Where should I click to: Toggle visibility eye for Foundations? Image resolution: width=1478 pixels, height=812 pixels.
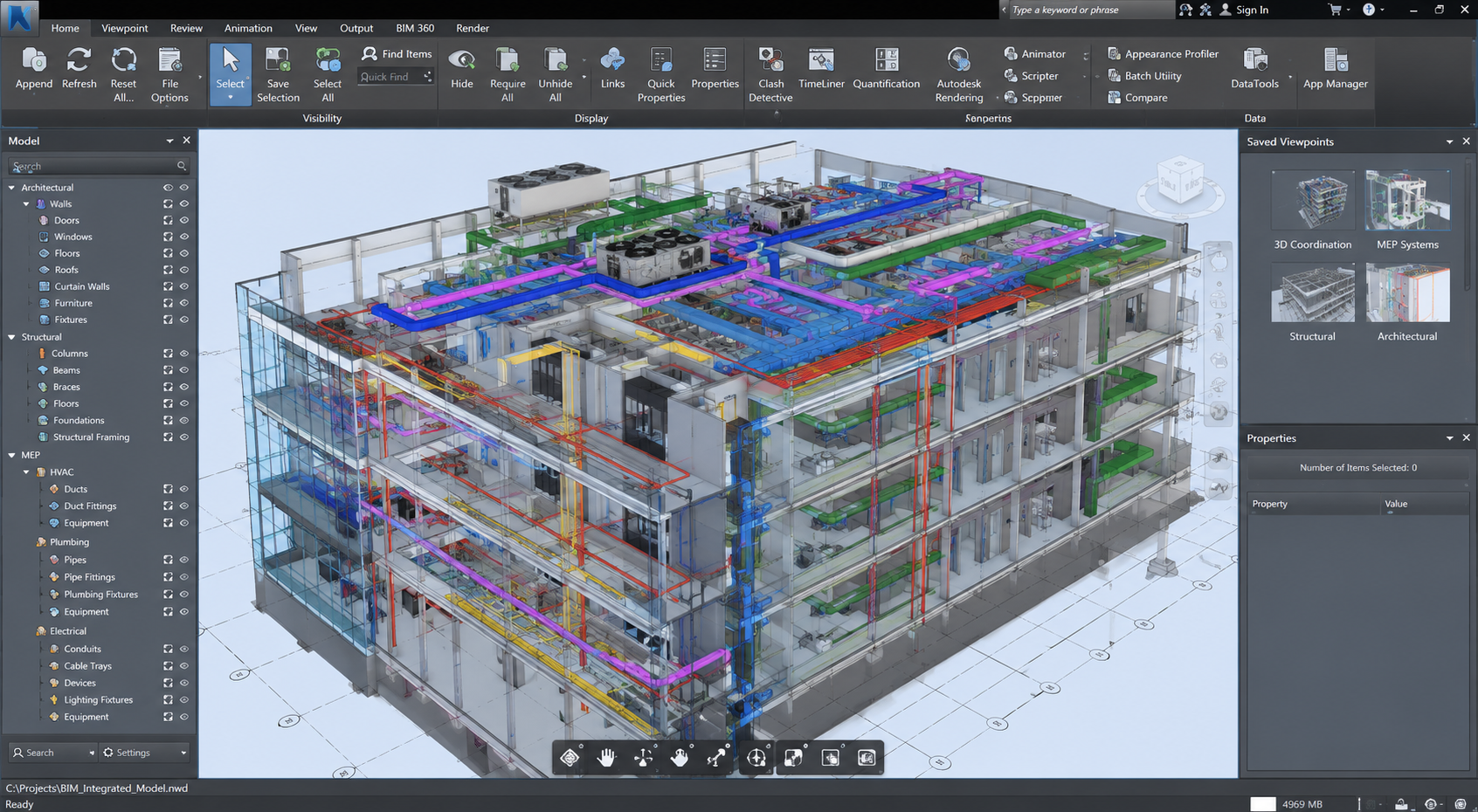[x=184, y=420]
